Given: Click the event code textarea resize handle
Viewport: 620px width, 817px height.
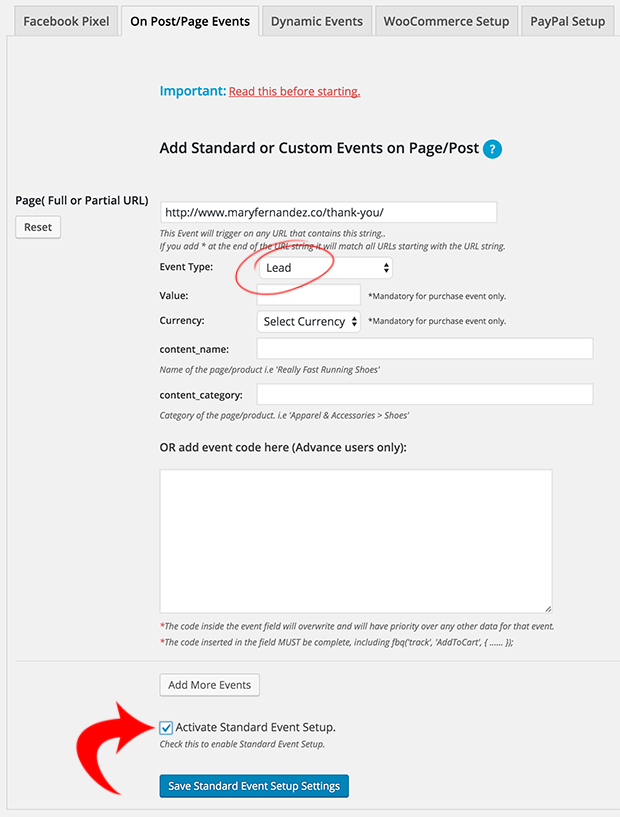Looking at the screenshot, I should coord(548,609).
